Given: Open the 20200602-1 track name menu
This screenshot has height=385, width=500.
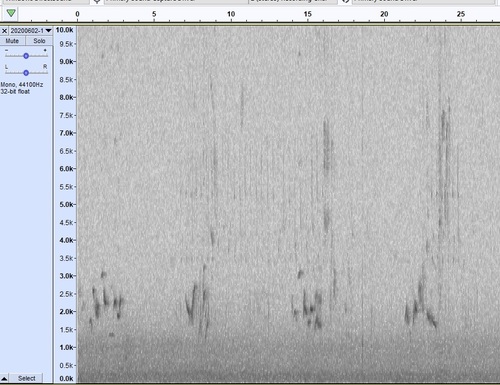Looking at the screenshot, I should point(31,31).
